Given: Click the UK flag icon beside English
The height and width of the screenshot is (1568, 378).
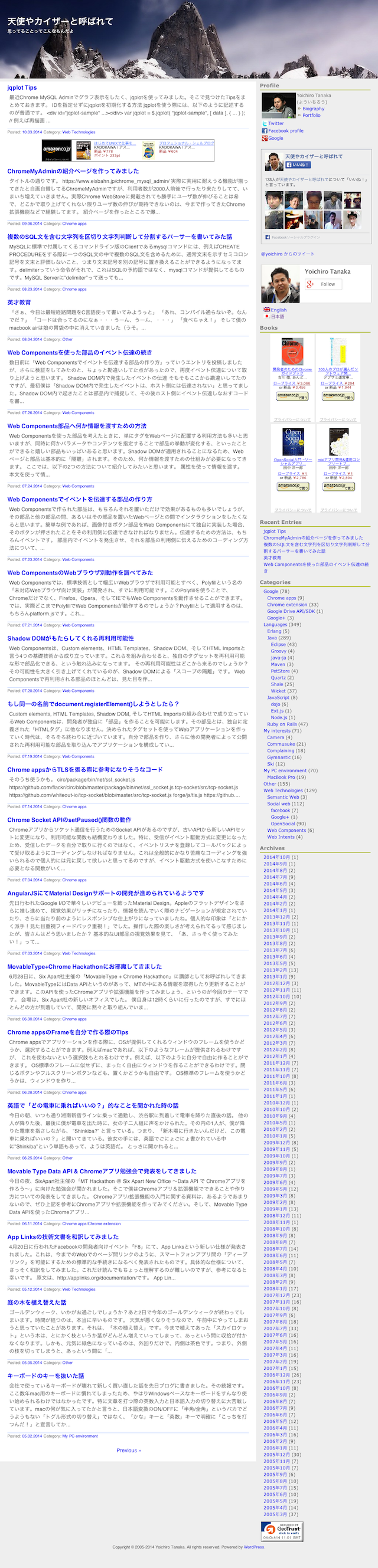Looking at the screenshot, I should click(x=266, y=310).
